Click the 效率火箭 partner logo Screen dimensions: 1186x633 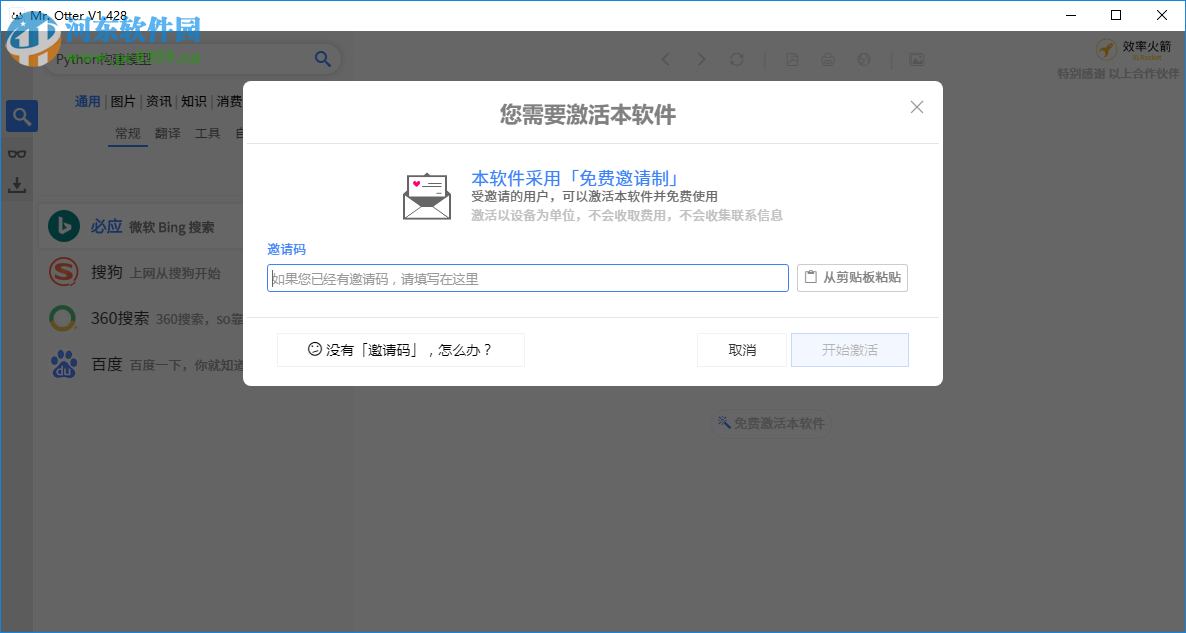(x=1134, y=50)
